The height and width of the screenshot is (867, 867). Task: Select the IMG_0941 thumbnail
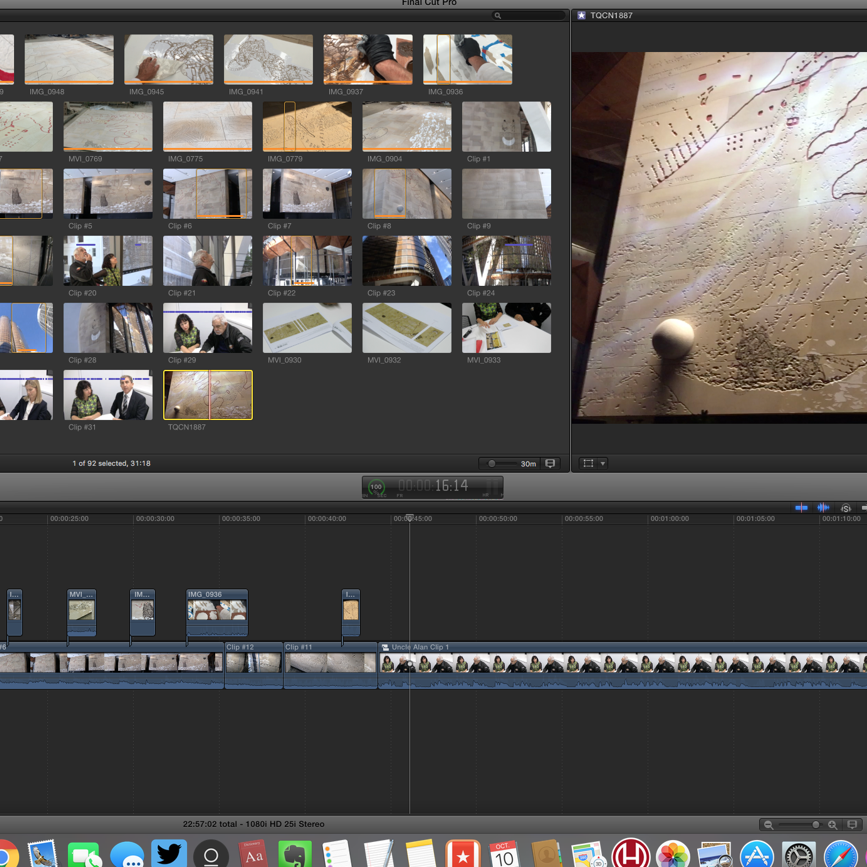pyautogui.click(x=268, y=59)
